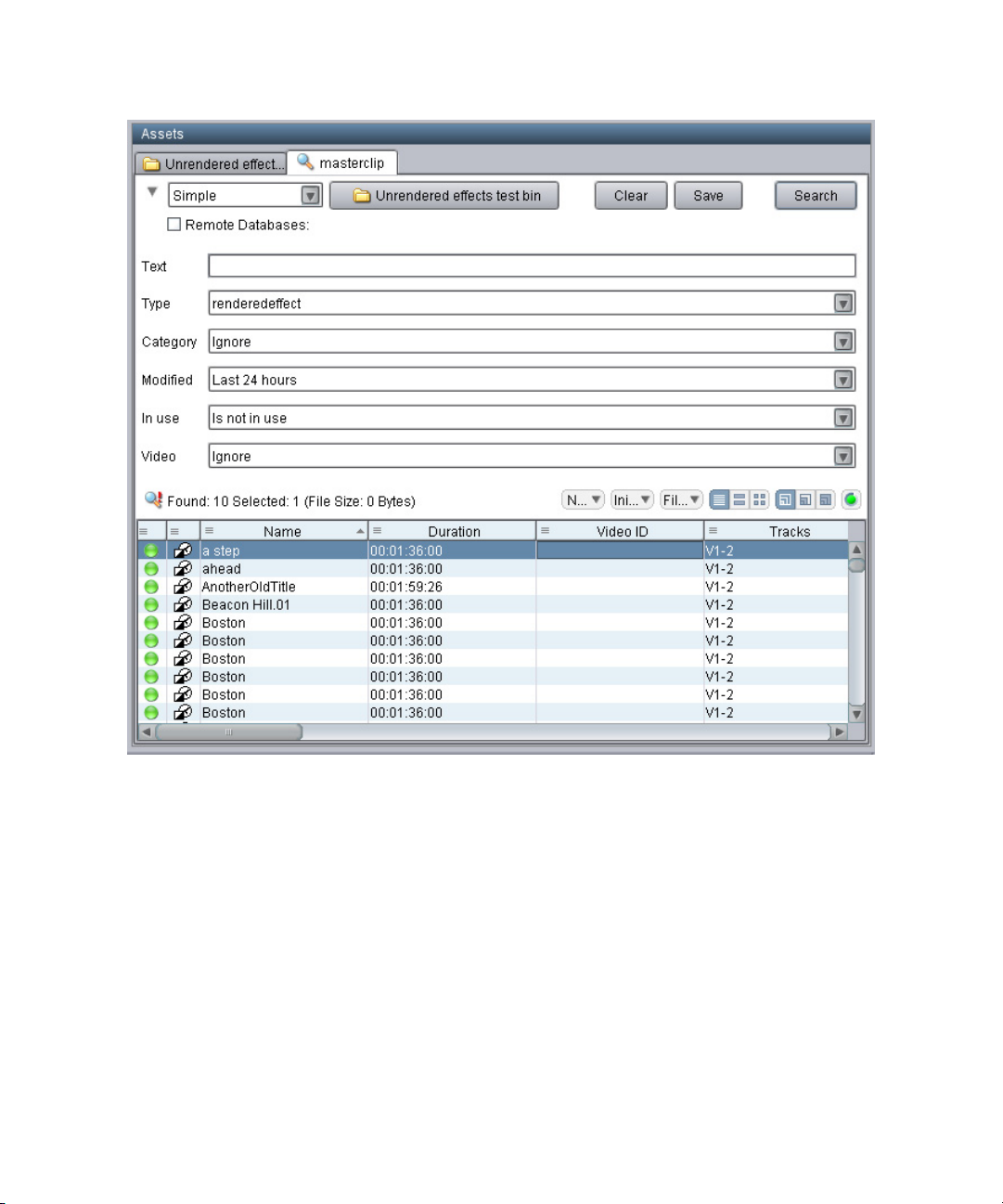This screenshot has width=1003, height=1204.
Task: Open the In use dropdown
Action: click(x=532, y=418)
